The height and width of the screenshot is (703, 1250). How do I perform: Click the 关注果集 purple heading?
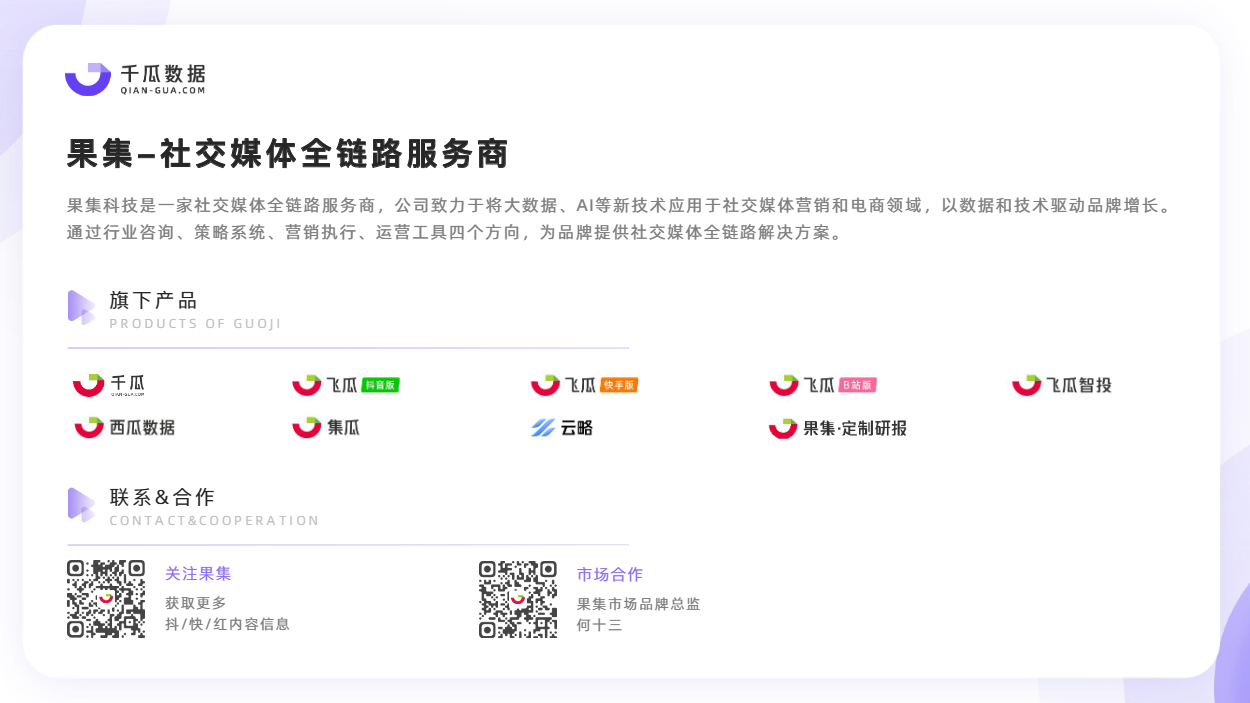pyautogui.click(x=198, y=574)
